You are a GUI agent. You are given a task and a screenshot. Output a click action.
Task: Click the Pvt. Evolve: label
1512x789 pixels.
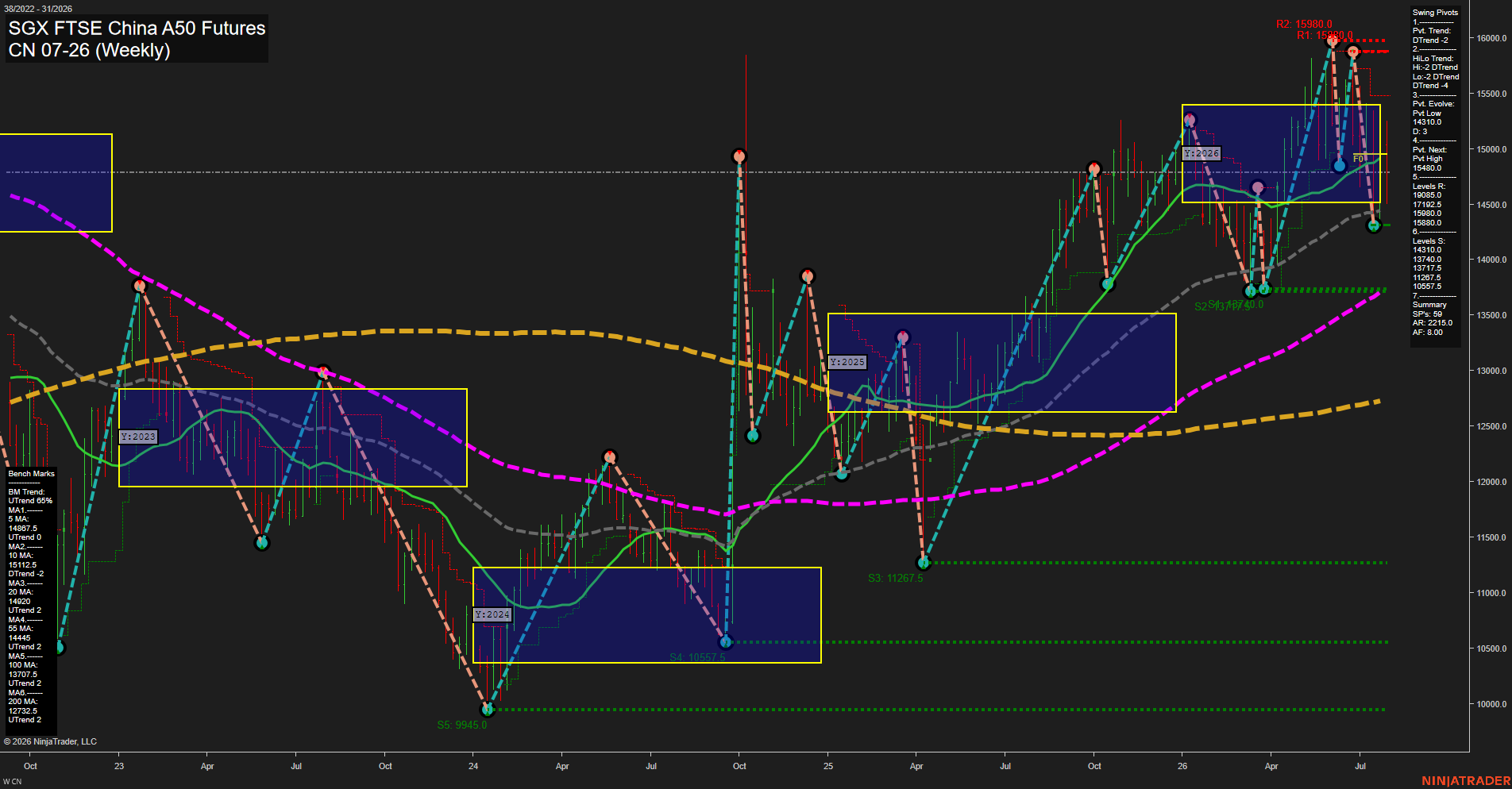pyautogui.click(x=1433, y=104)
